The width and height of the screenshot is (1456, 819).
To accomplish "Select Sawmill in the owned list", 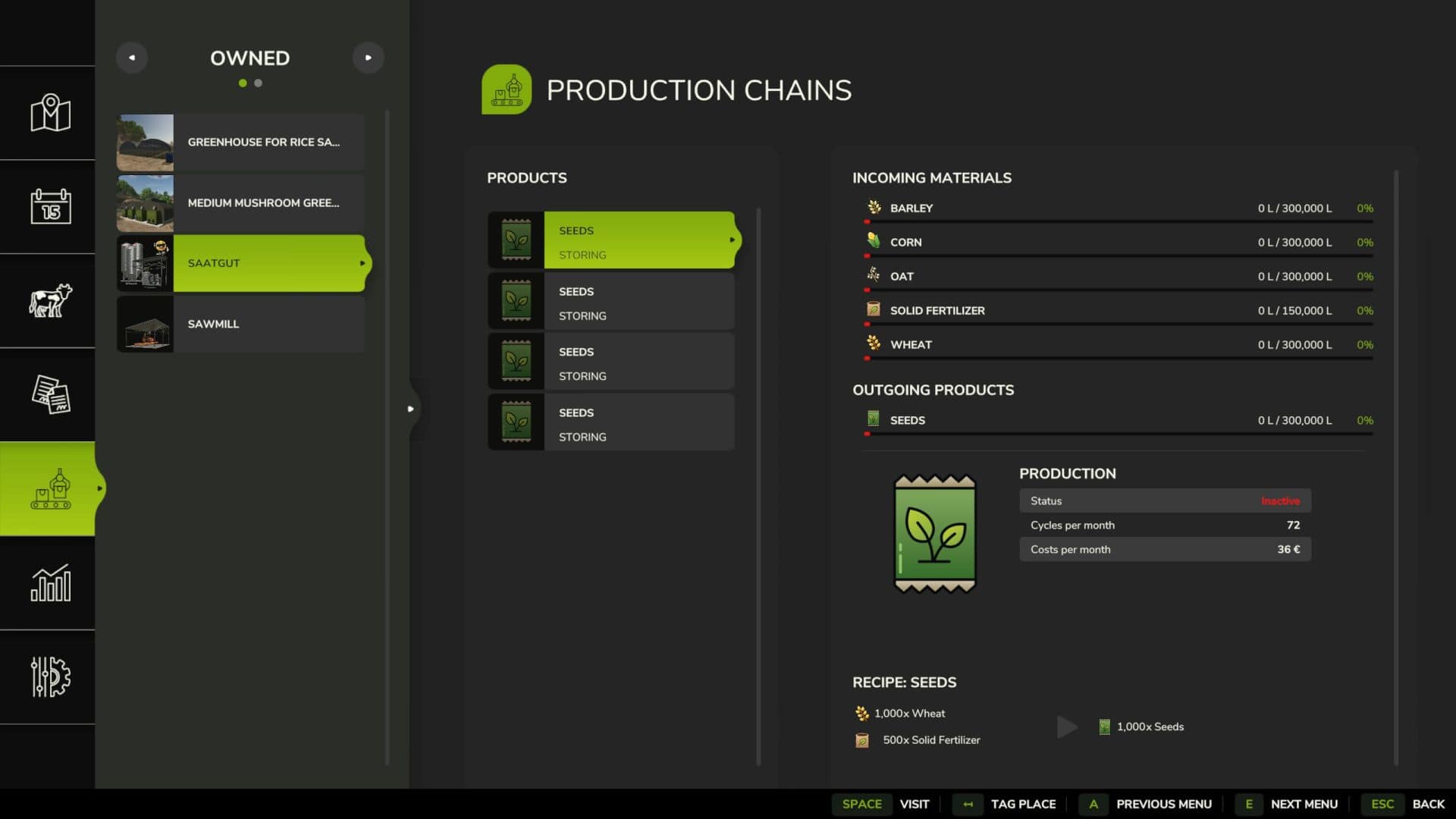I will pyautogui.click(x=240, y=324).
